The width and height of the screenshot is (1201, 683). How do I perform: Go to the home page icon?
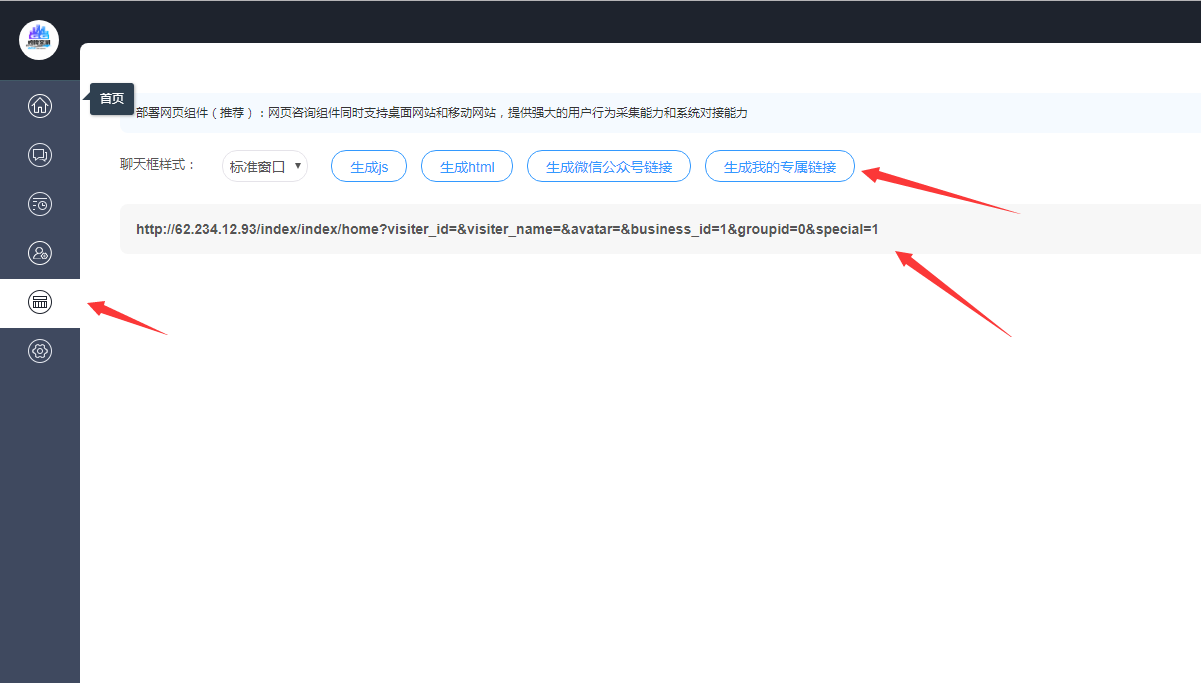[x=40, y=105]
